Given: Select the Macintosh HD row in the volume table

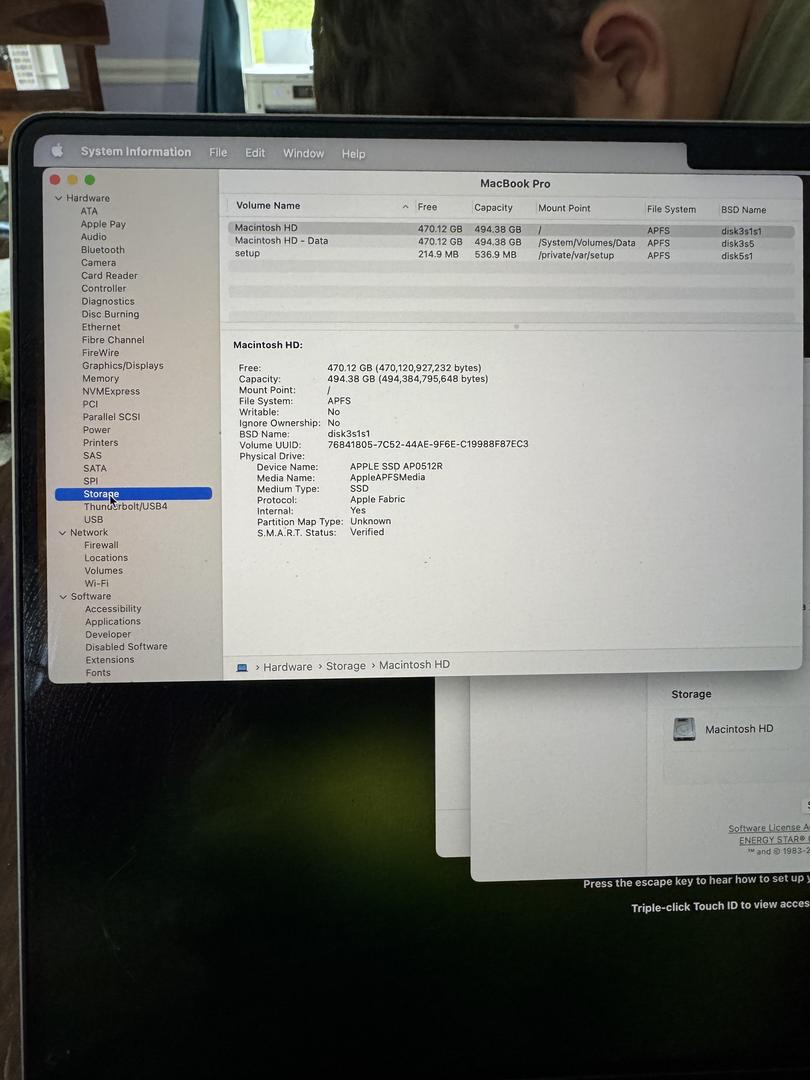Looking at the screenshot, I should pos(510,229).
